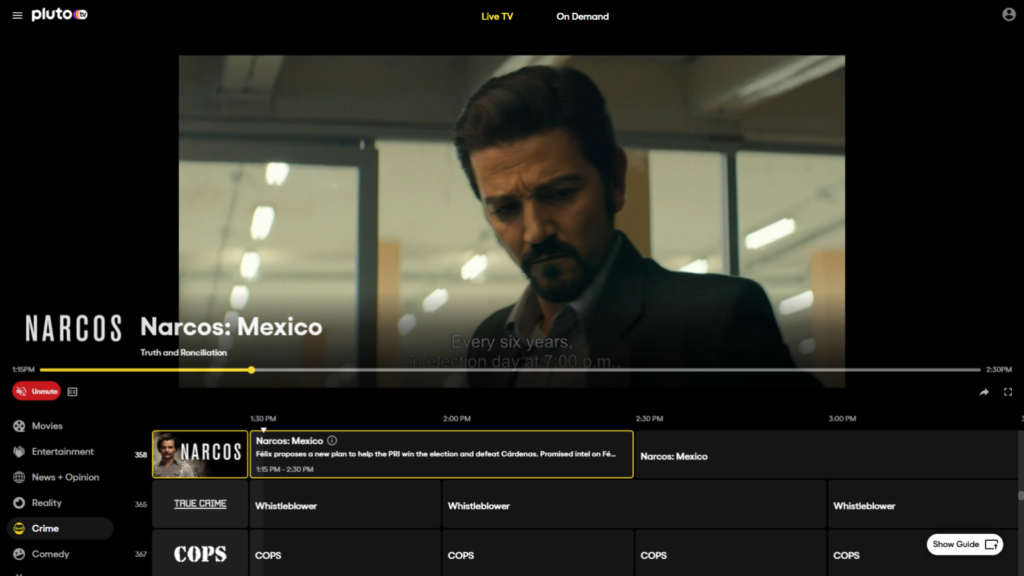Enter fullscreen mode
This screenshot has height=576, width=1024.
coord(1008,392)
